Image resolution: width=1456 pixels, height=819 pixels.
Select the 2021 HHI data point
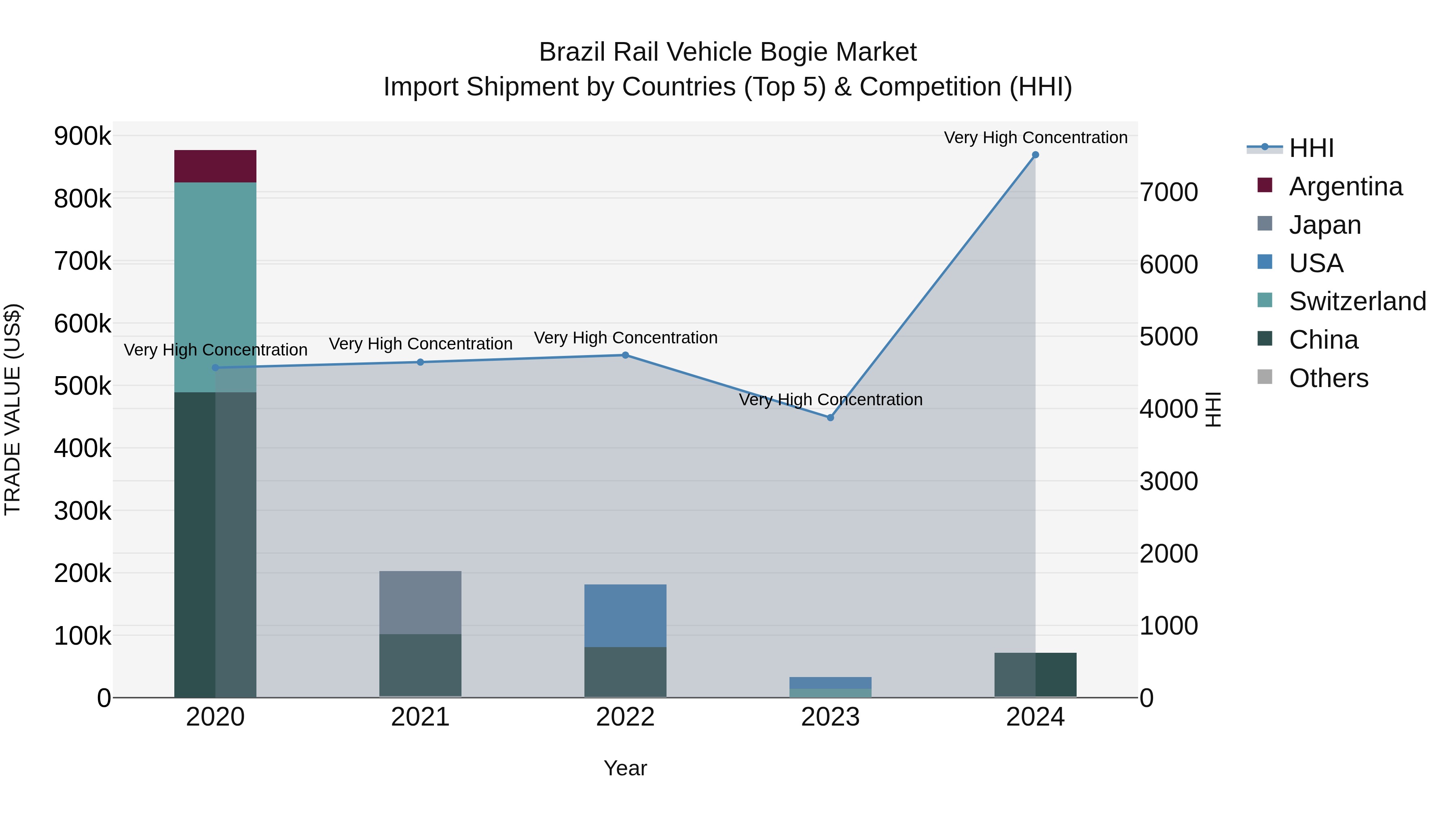coord(421,362)
